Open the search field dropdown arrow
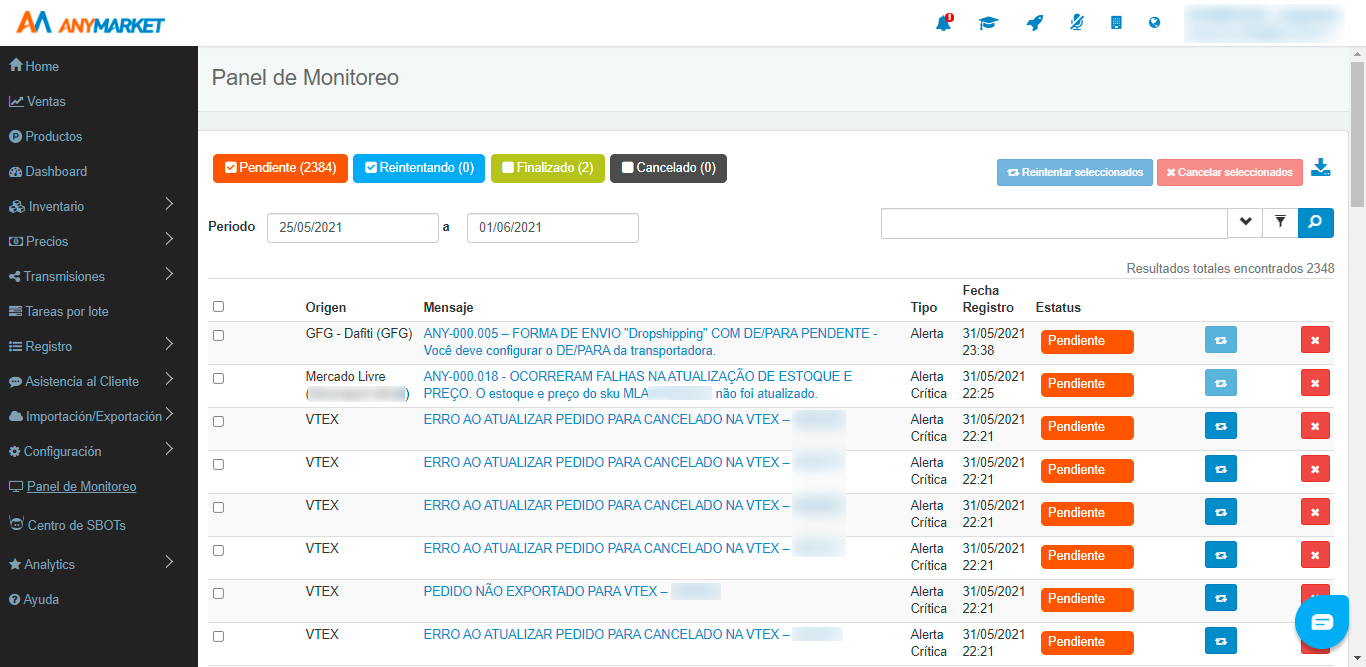The width and height of the screenshot is (1366, 667). coord(1245,223)
